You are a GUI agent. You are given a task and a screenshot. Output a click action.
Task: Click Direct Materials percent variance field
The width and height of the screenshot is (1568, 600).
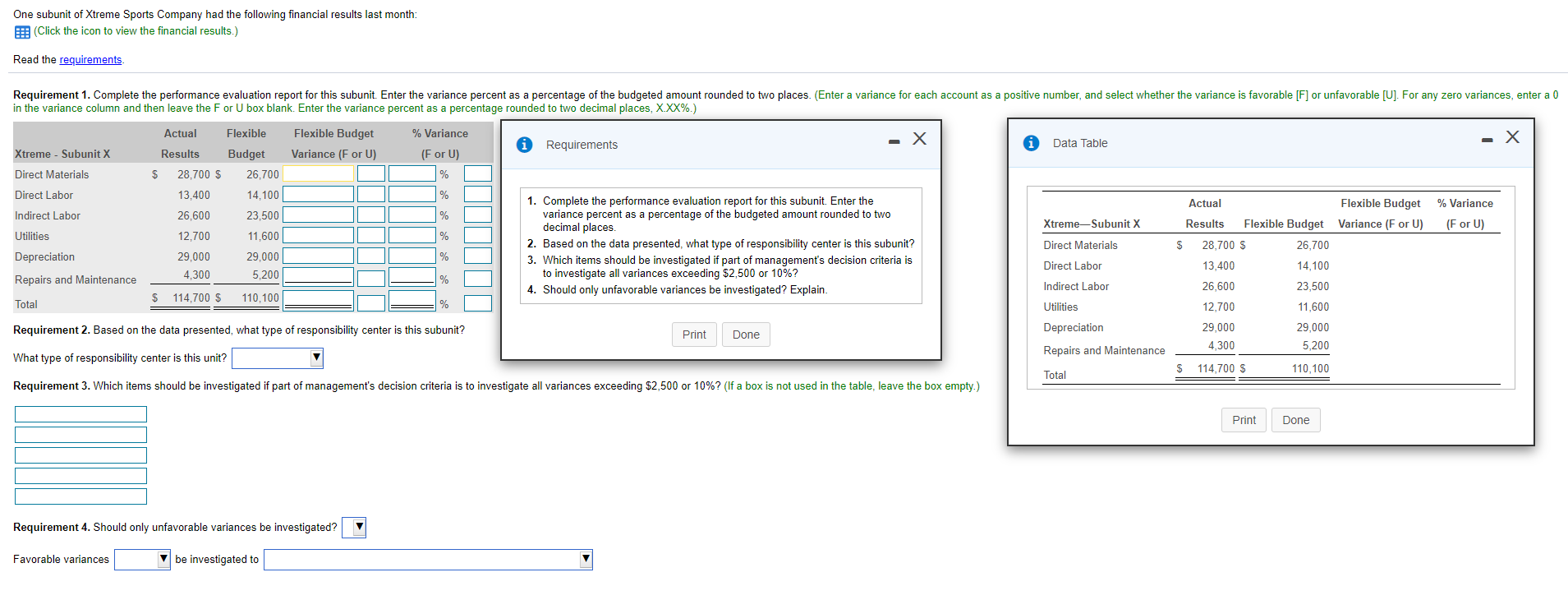coord(412,173)
